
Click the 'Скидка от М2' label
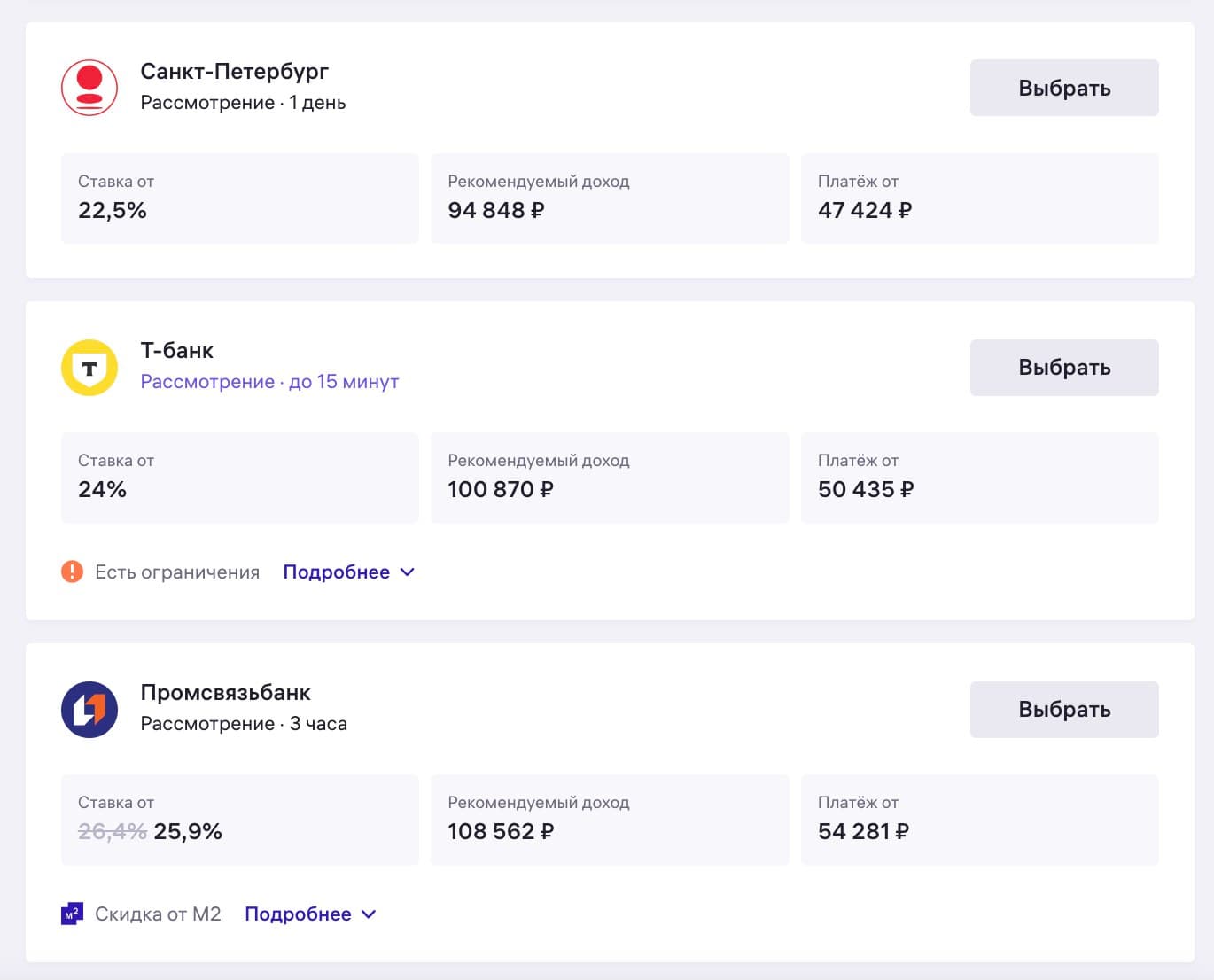158,914
